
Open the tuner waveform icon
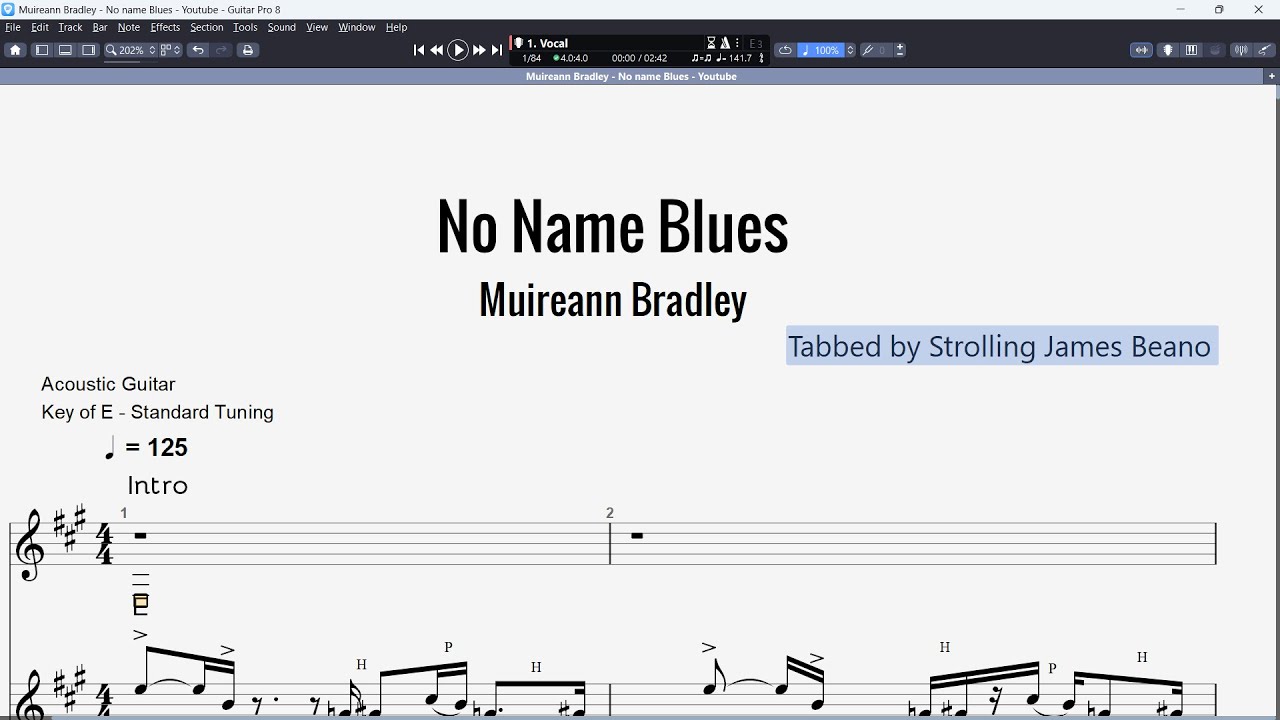[x=1241, y=50]
